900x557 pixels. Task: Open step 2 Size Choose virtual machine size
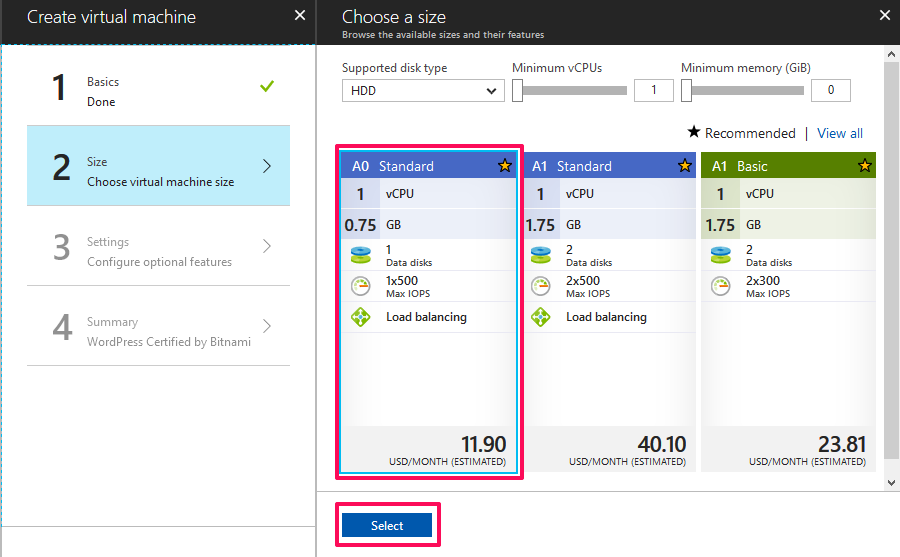click(x=158, y=166)
